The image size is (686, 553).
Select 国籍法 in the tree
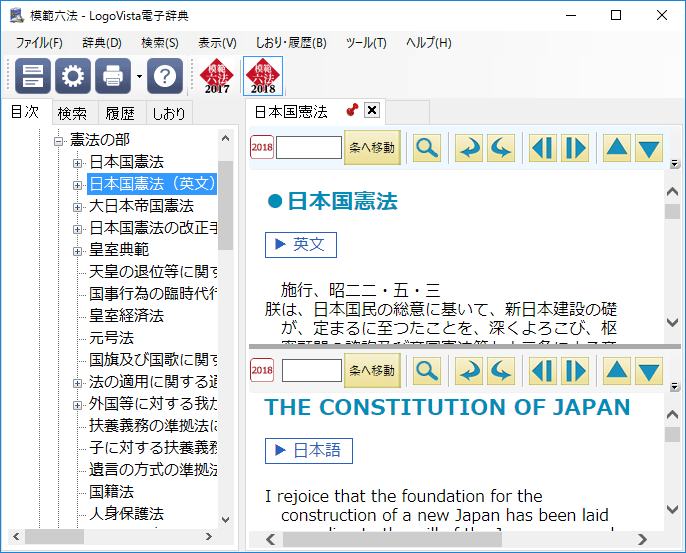point(112,492)
